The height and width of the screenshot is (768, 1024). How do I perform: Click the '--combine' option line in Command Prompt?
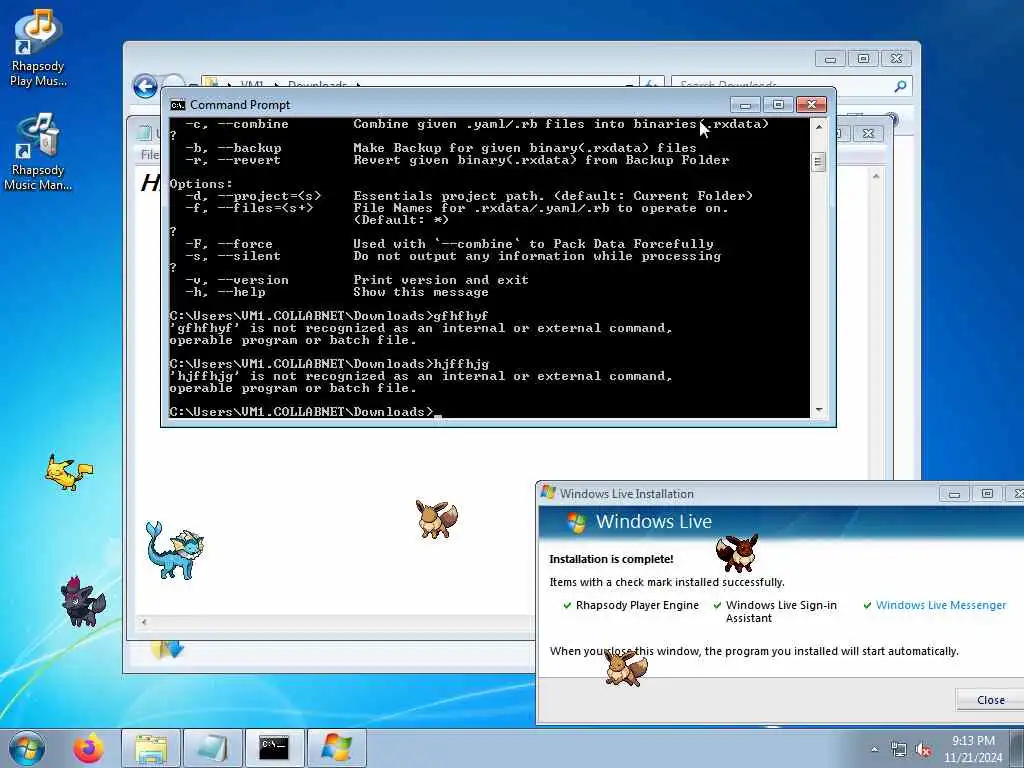pos(477,124)
